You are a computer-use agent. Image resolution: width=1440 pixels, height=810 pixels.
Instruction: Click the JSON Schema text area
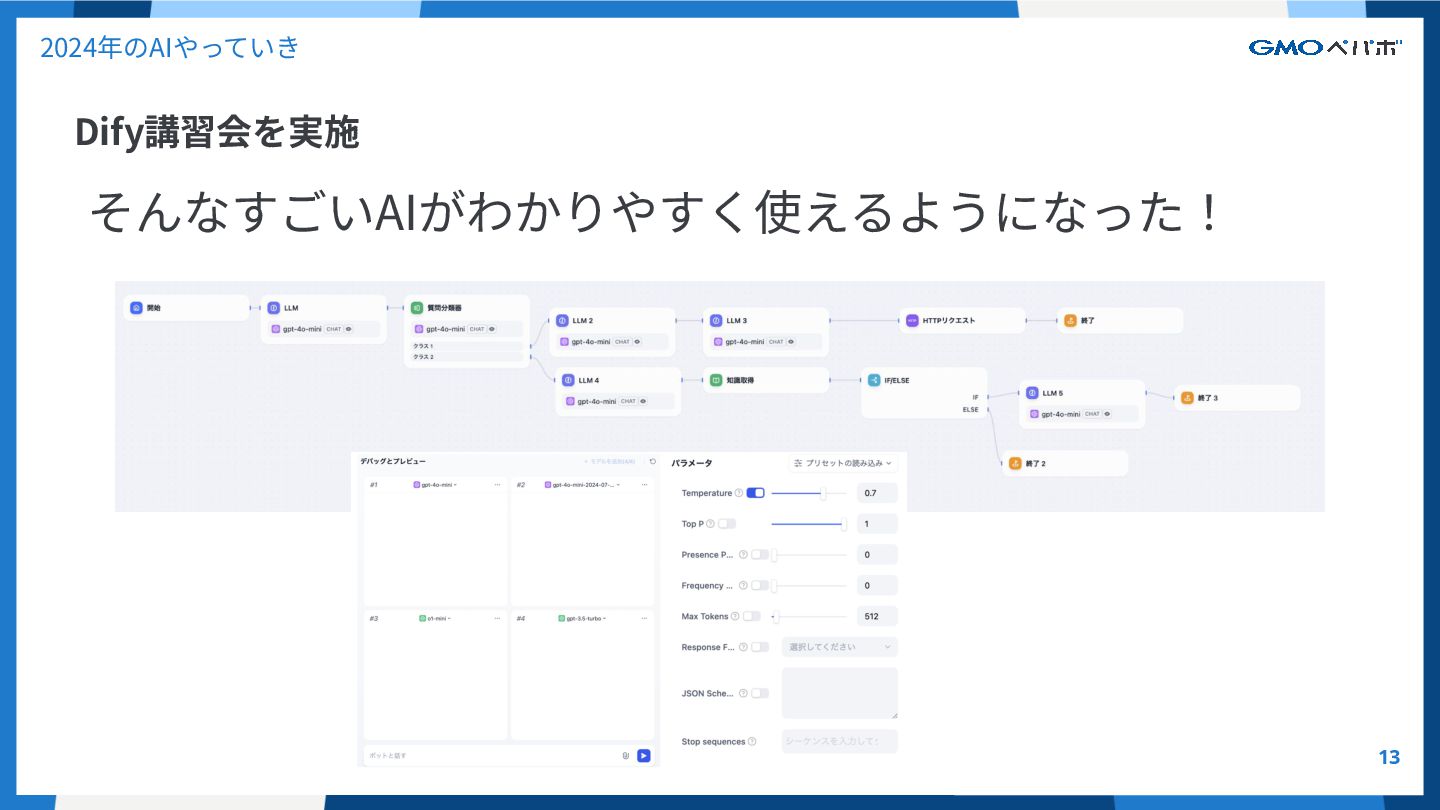point(840,693)
